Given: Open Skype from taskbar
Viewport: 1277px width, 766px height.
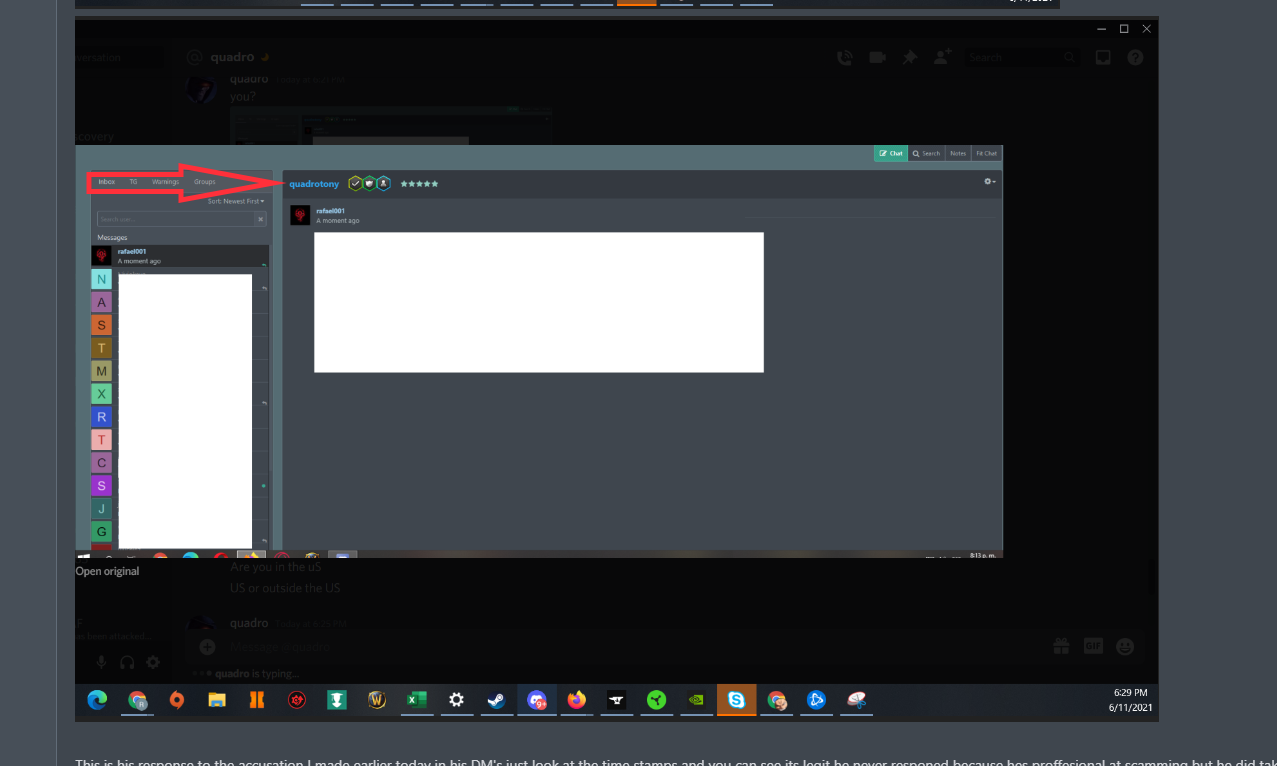Looking at the screenshot, I should [737, 700].
